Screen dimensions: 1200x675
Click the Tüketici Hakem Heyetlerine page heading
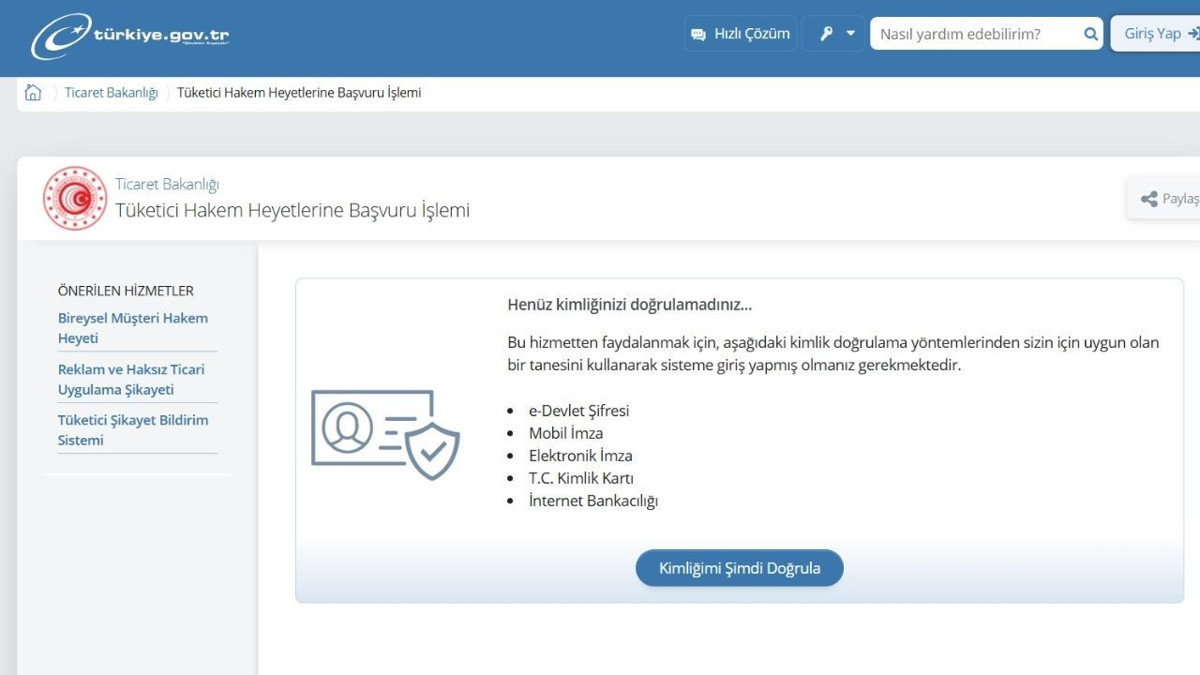pyautogui.click(x=292, y=211)
